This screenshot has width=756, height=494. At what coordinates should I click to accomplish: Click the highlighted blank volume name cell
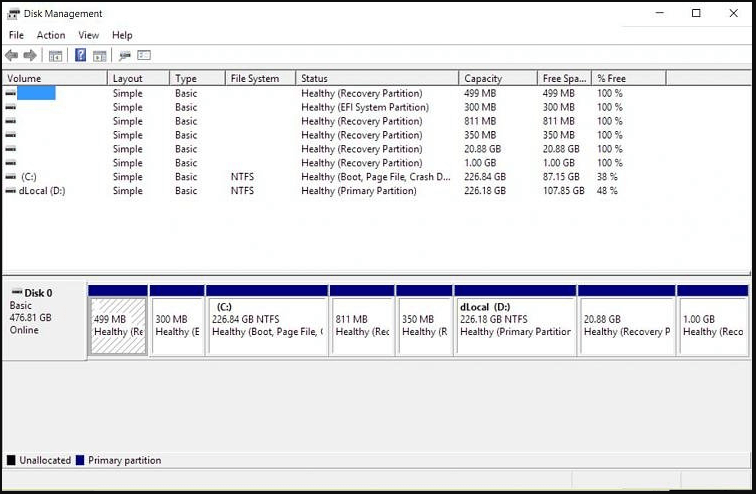coord(36,93)
